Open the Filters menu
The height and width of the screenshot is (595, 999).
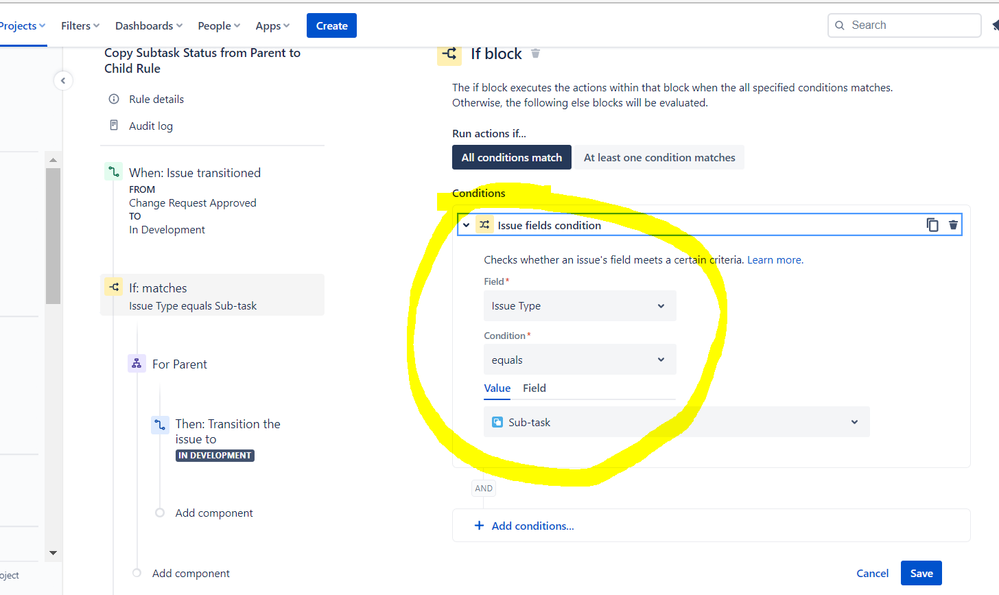tap(80, 25)
